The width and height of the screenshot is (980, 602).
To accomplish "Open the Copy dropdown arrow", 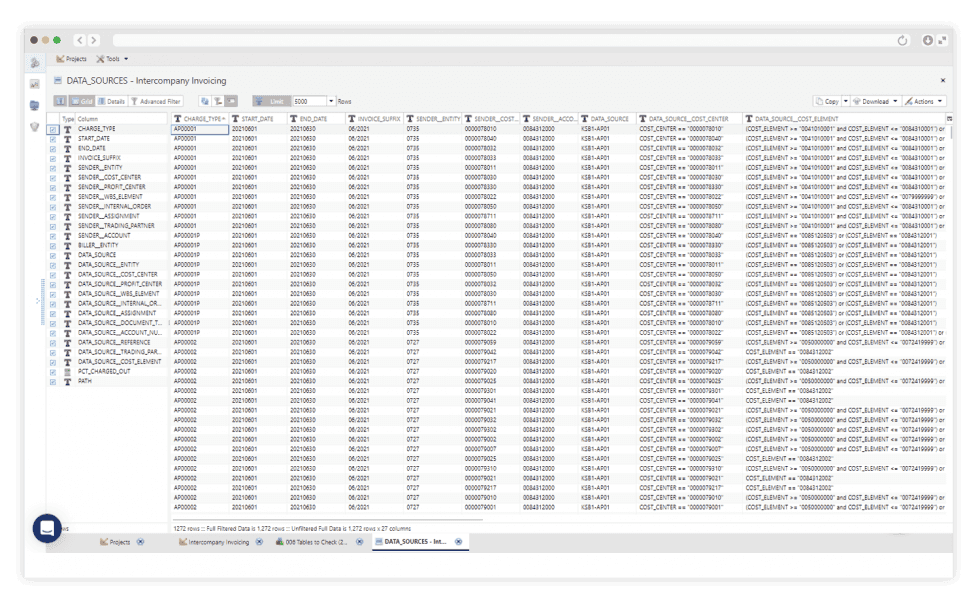I will coord(846,101).
